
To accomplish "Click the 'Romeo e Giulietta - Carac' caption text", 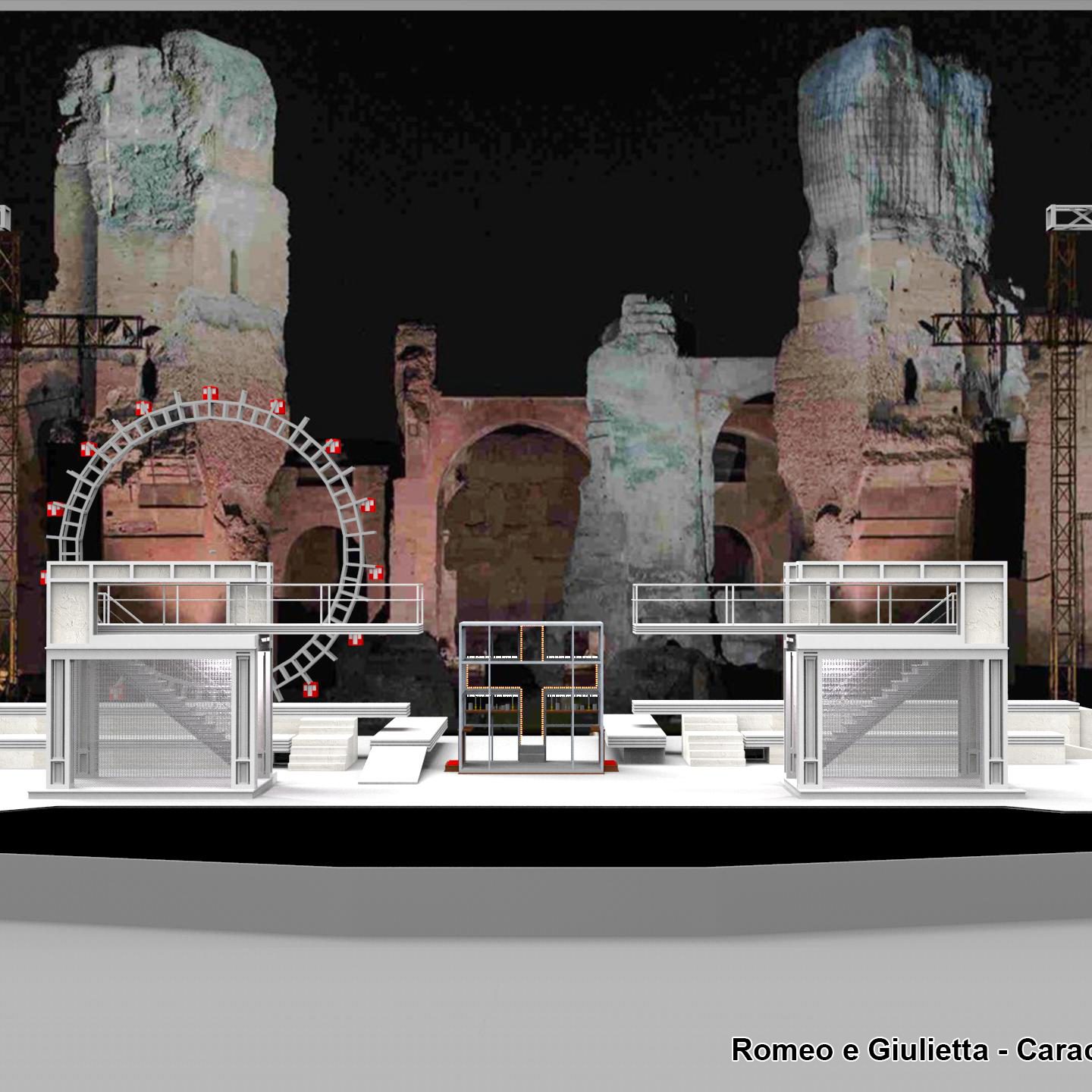I will [x=912, y=1050].
